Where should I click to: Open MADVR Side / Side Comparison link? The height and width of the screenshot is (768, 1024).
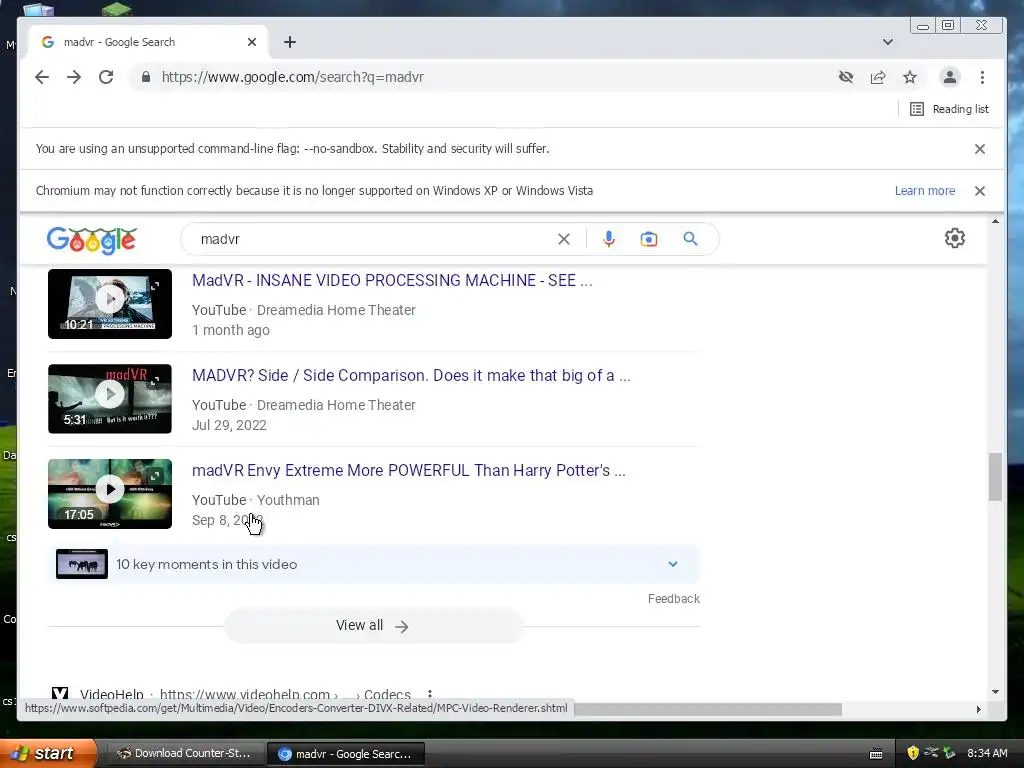(x=411, y=376)
